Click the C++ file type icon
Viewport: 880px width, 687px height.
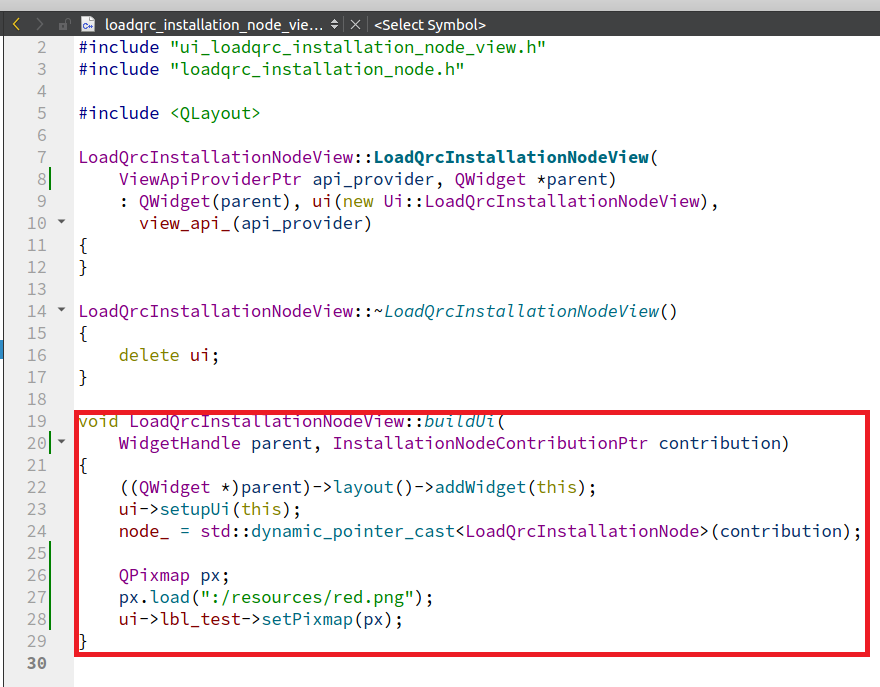tap(88, 24)
